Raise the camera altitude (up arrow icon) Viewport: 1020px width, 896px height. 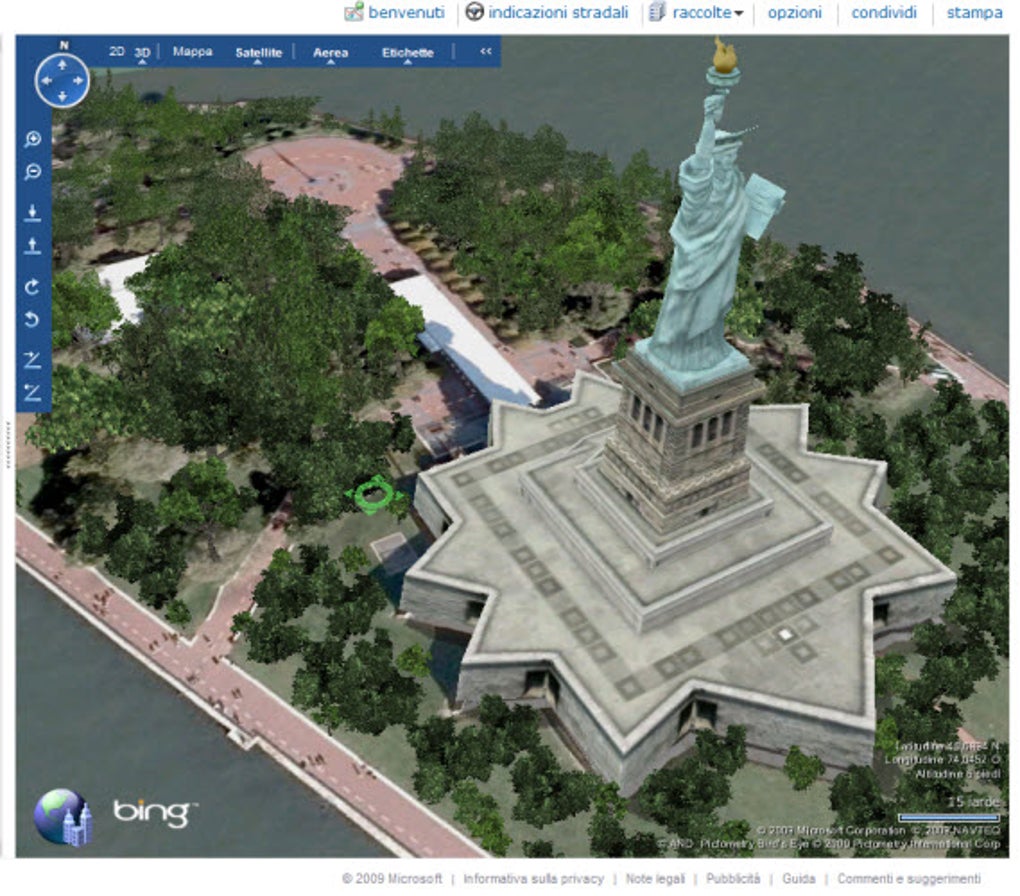(33, 246)
